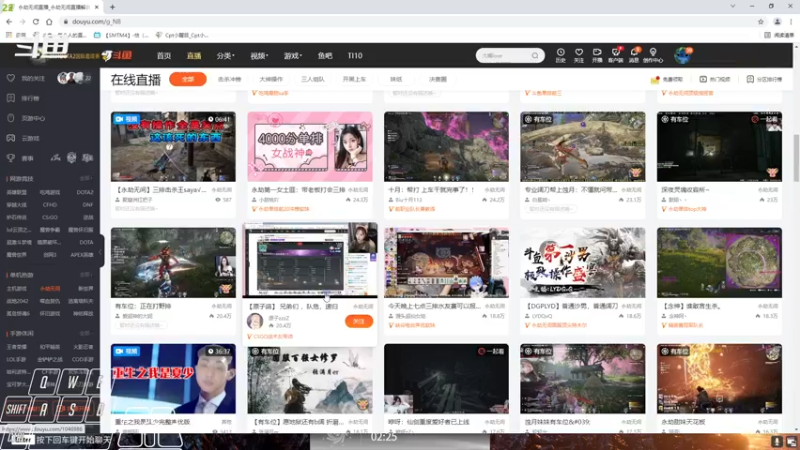Open the CptJ browser bookmark
Screen dimensions: 800x450
[182, 35]
